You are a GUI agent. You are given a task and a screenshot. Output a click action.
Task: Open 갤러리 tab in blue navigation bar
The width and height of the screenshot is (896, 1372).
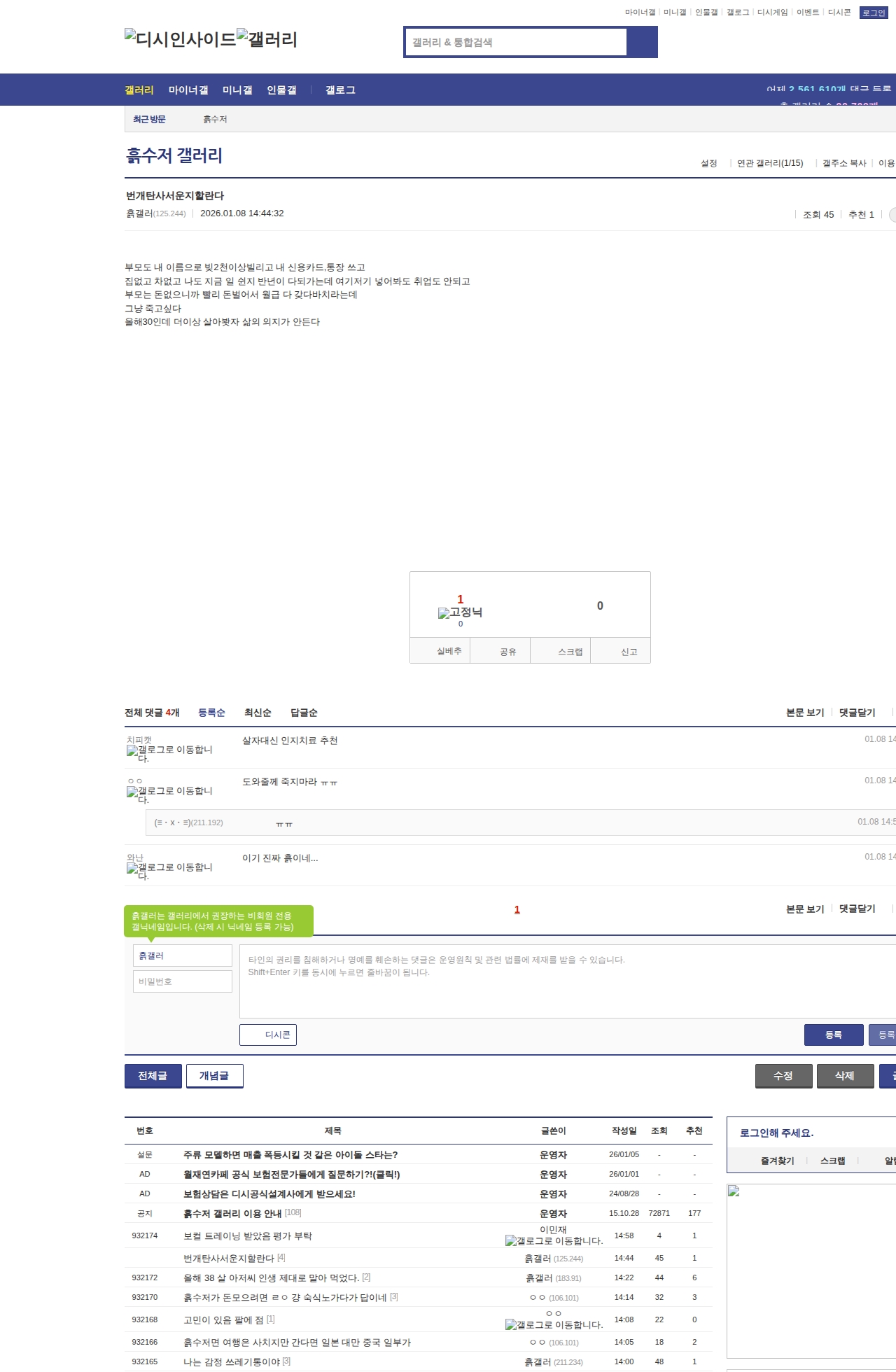pos(139,90)
